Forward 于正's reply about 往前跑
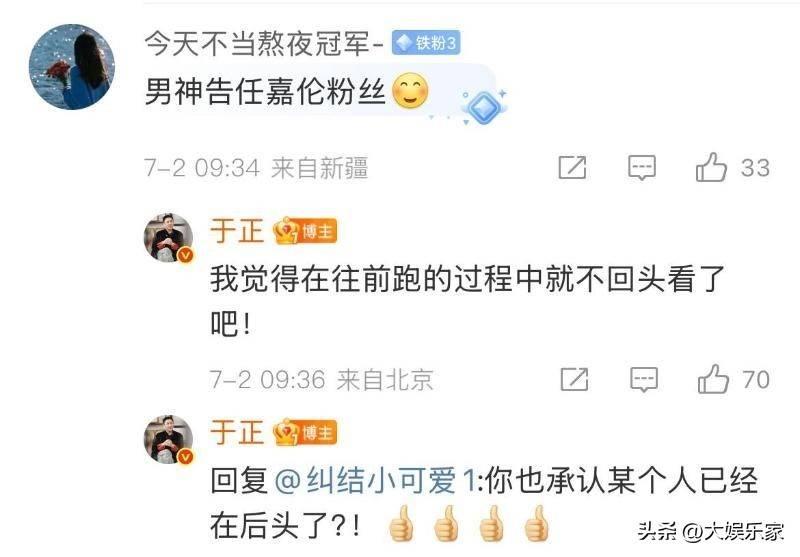This screenshot has width=800, height=557. click(574, 379)
